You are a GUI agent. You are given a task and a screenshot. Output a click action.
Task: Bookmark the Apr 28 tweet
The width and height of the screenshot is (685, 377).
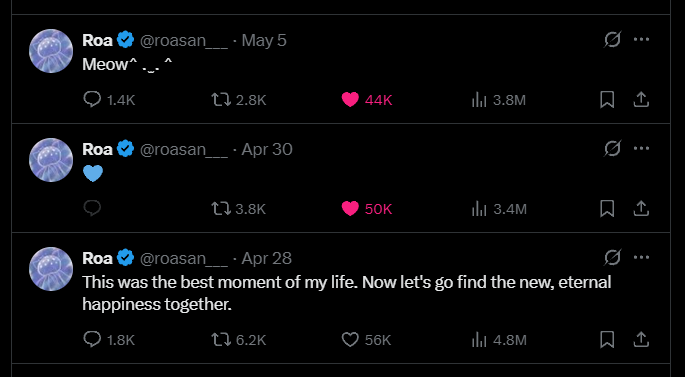click(x=607, y=339)
